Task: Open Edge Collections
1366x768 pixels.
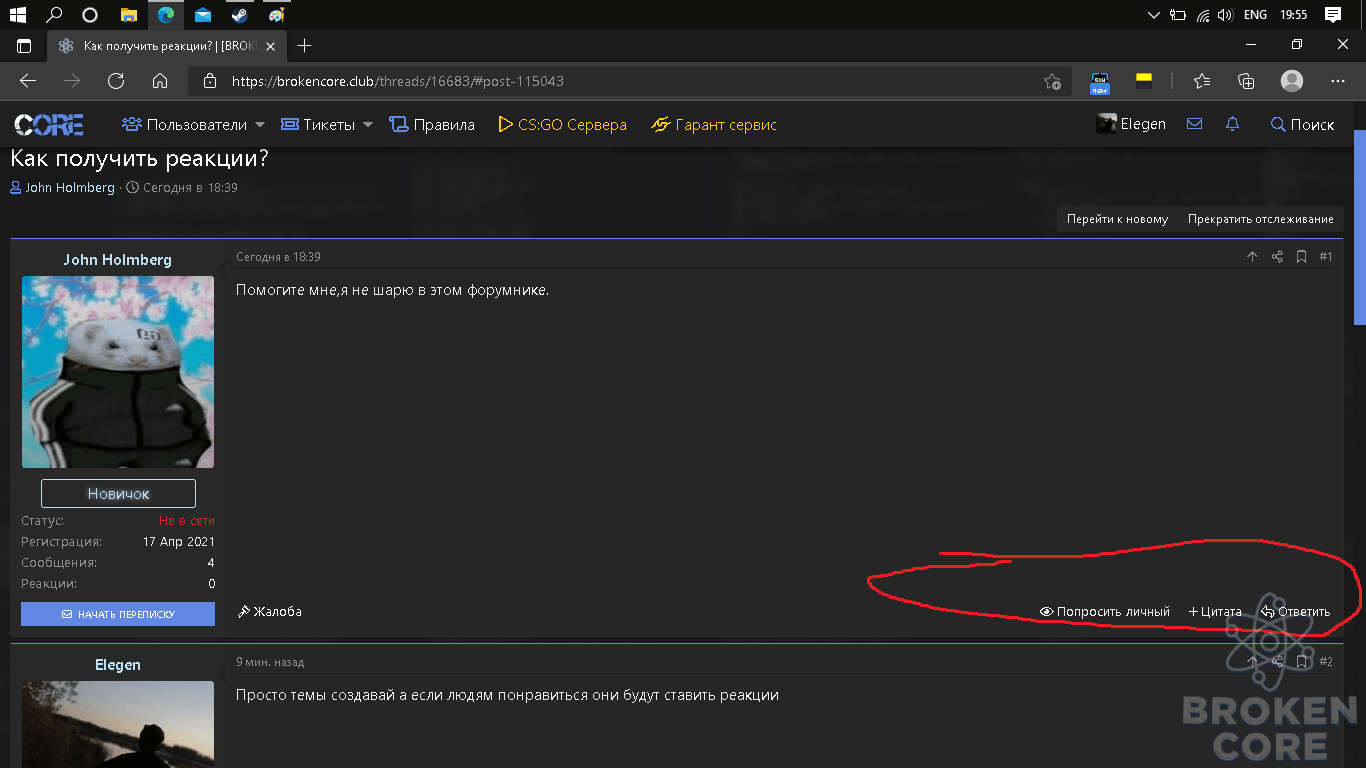Action: coord(1246,81)
